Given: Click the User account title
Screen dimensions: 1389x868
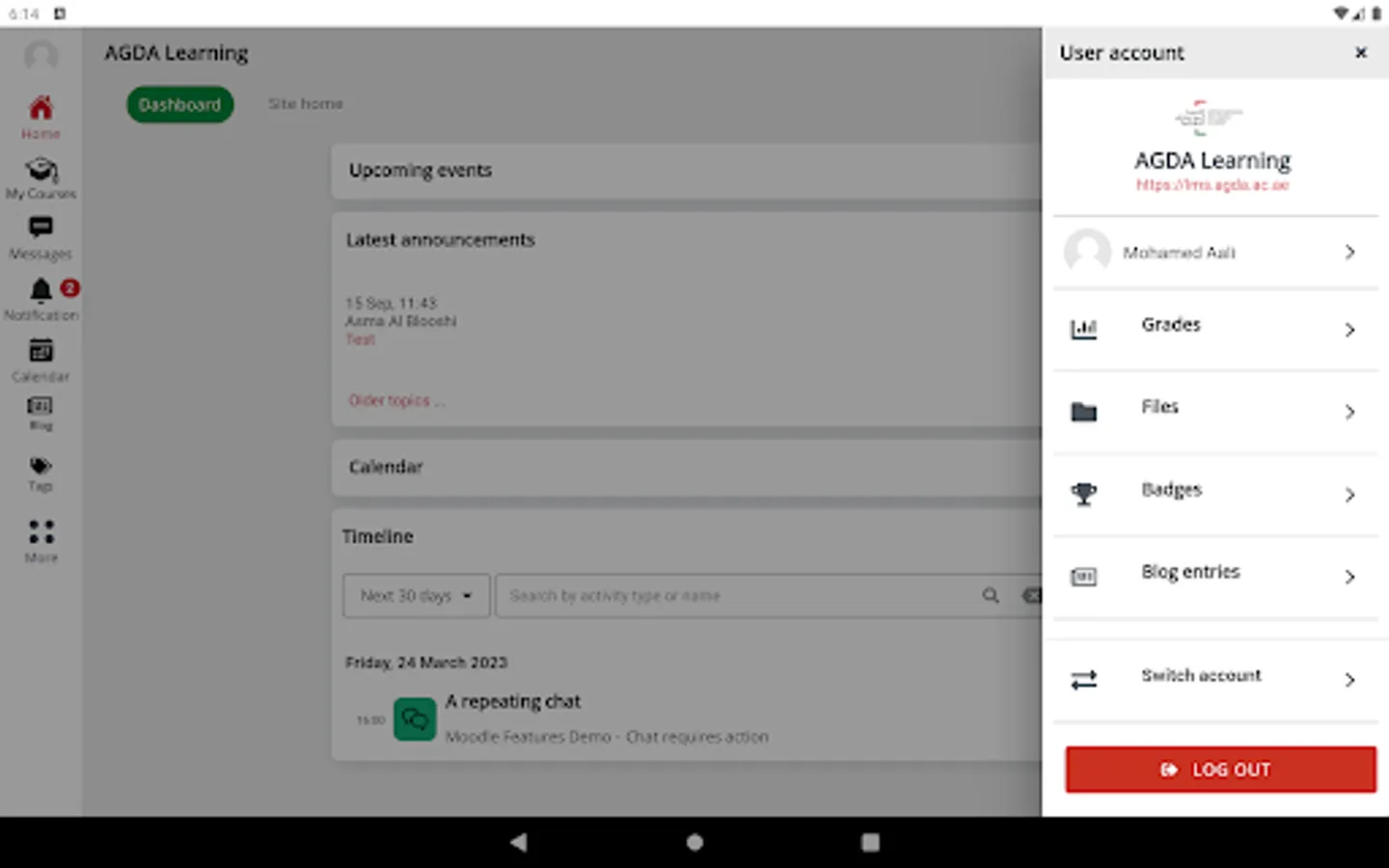Looking at the screenshot, I should [x=1122, y=53].
